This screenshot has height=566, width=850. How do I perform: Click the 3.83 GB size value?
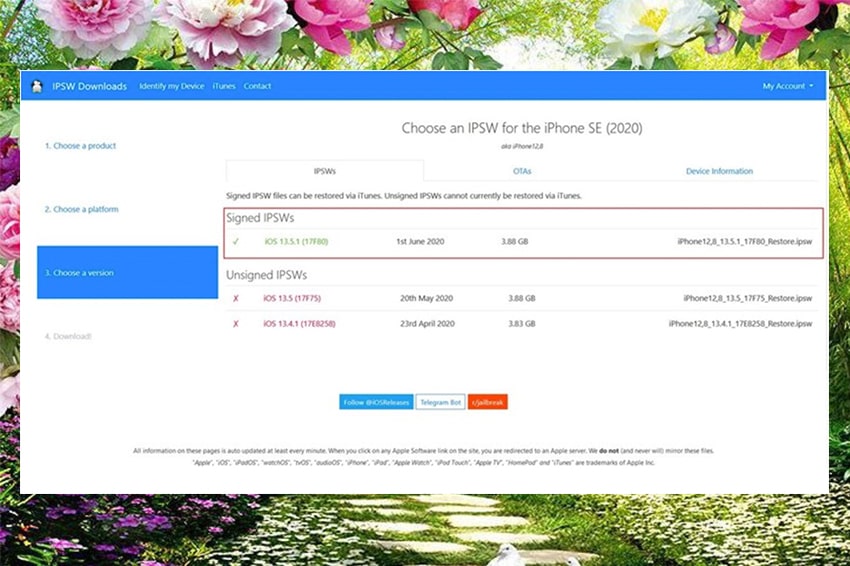521,324
